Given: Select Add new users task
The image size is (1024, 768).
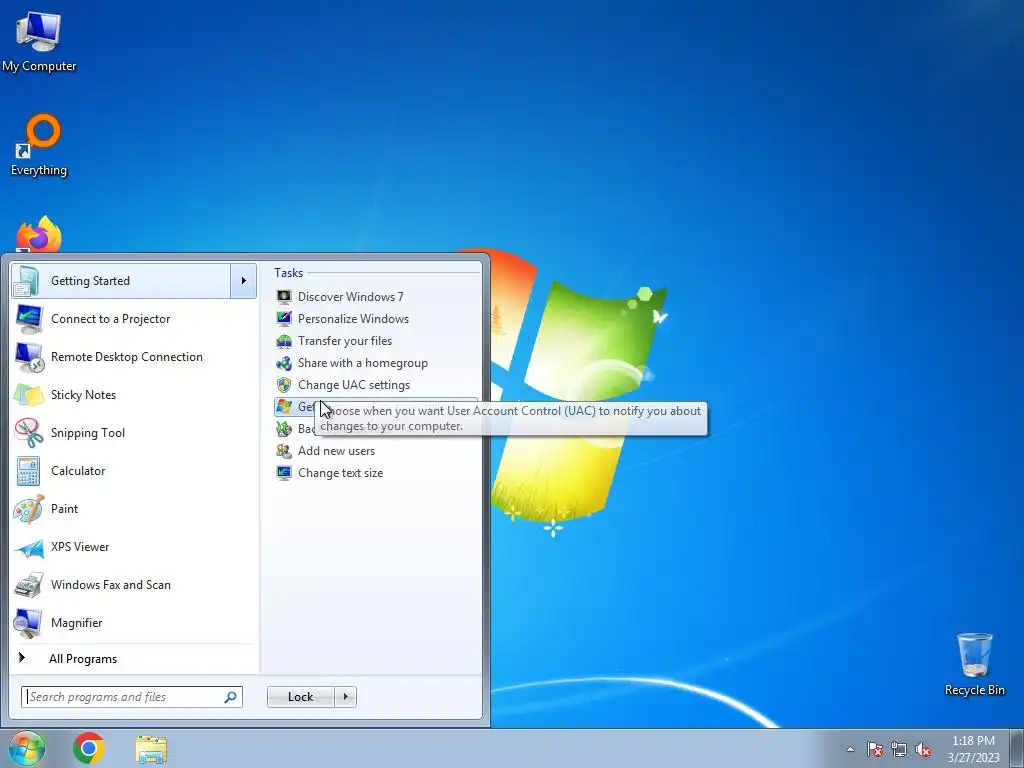Looking at the screenshot, I should tap(376, 451).
